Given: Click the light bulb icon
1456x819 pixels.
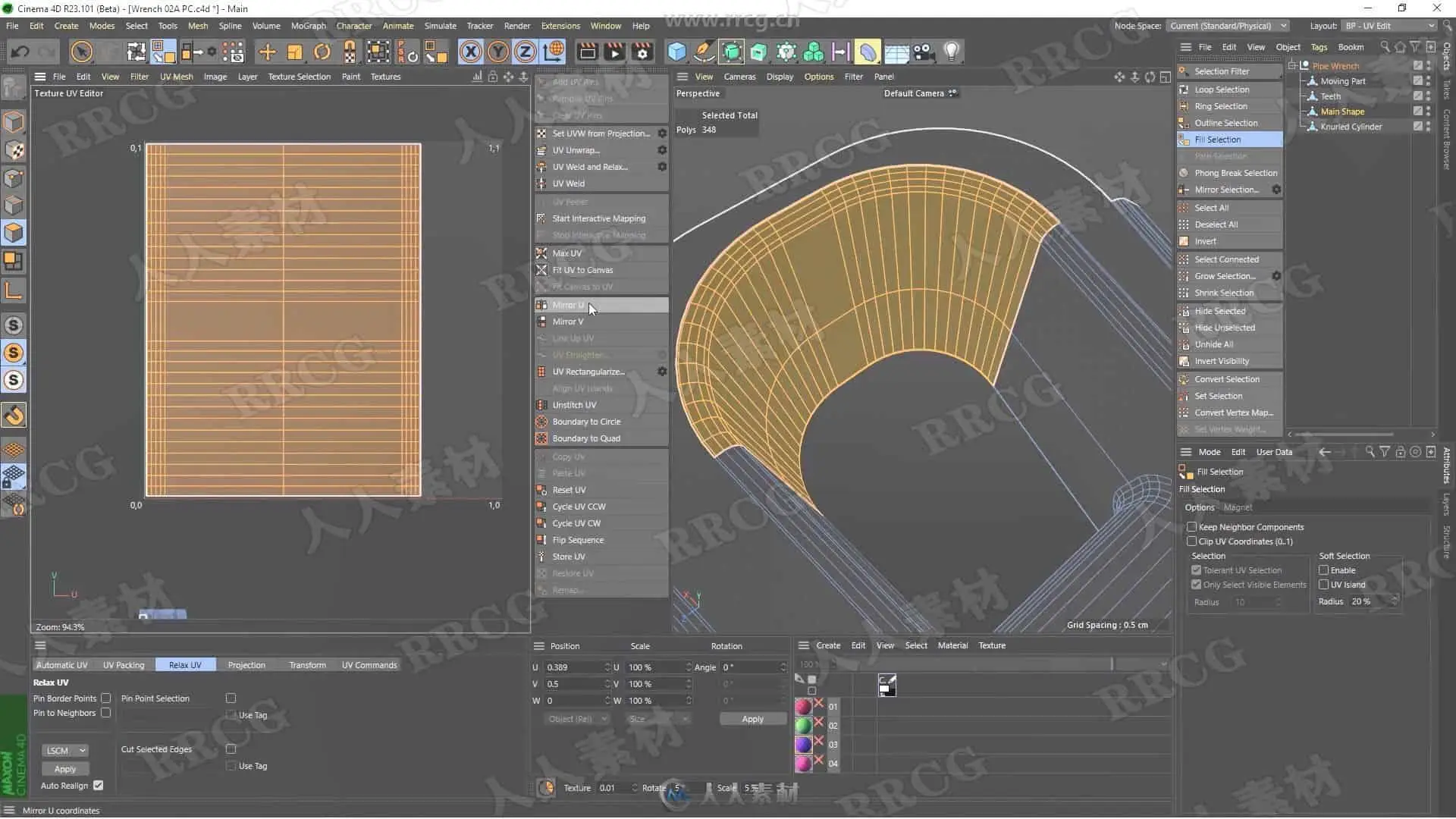Looking at the screenshot, I should pos(951,52).
